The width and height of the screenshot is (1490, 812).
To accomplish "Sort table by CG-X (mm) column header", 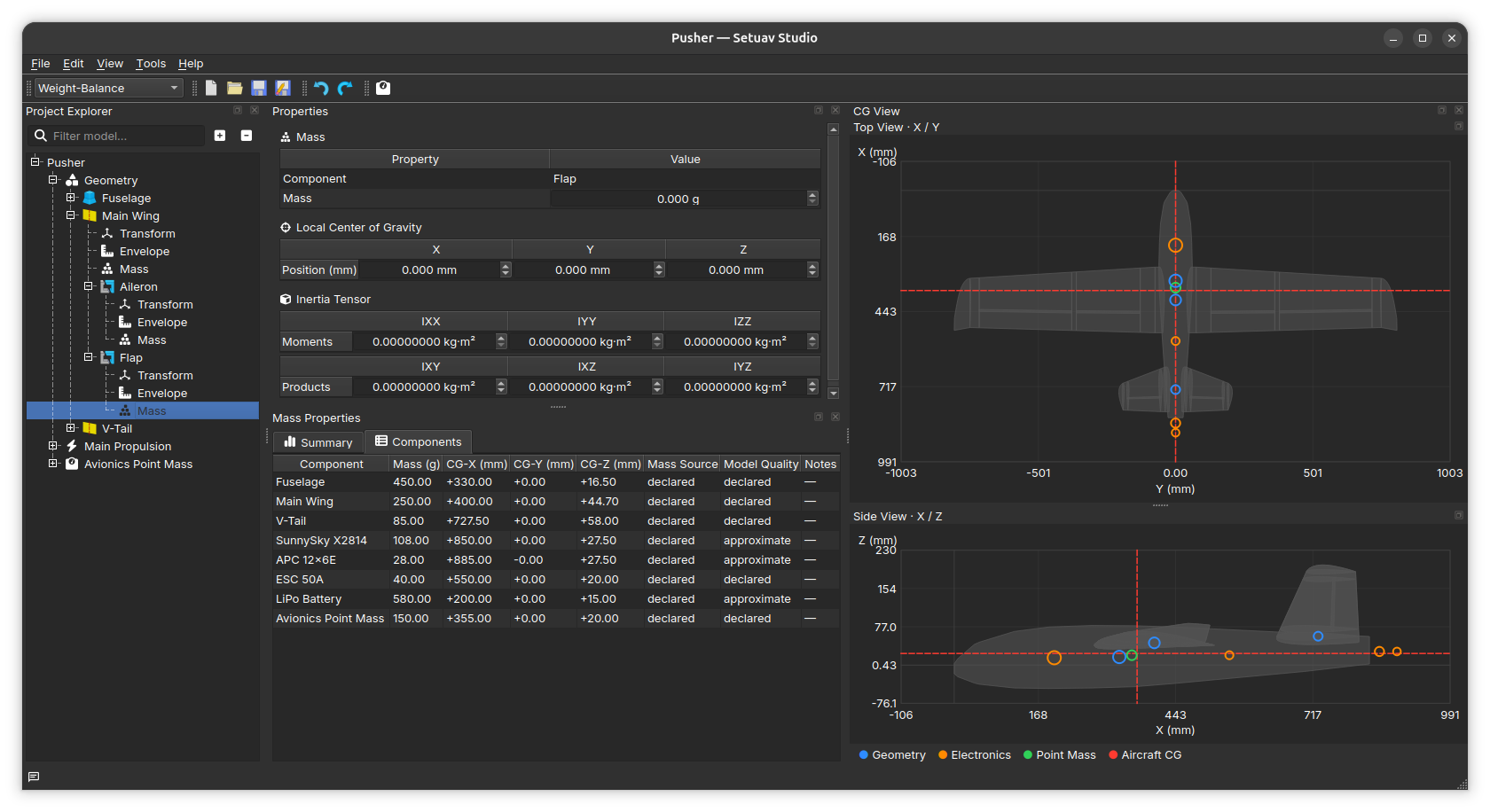I will [476, 464].
